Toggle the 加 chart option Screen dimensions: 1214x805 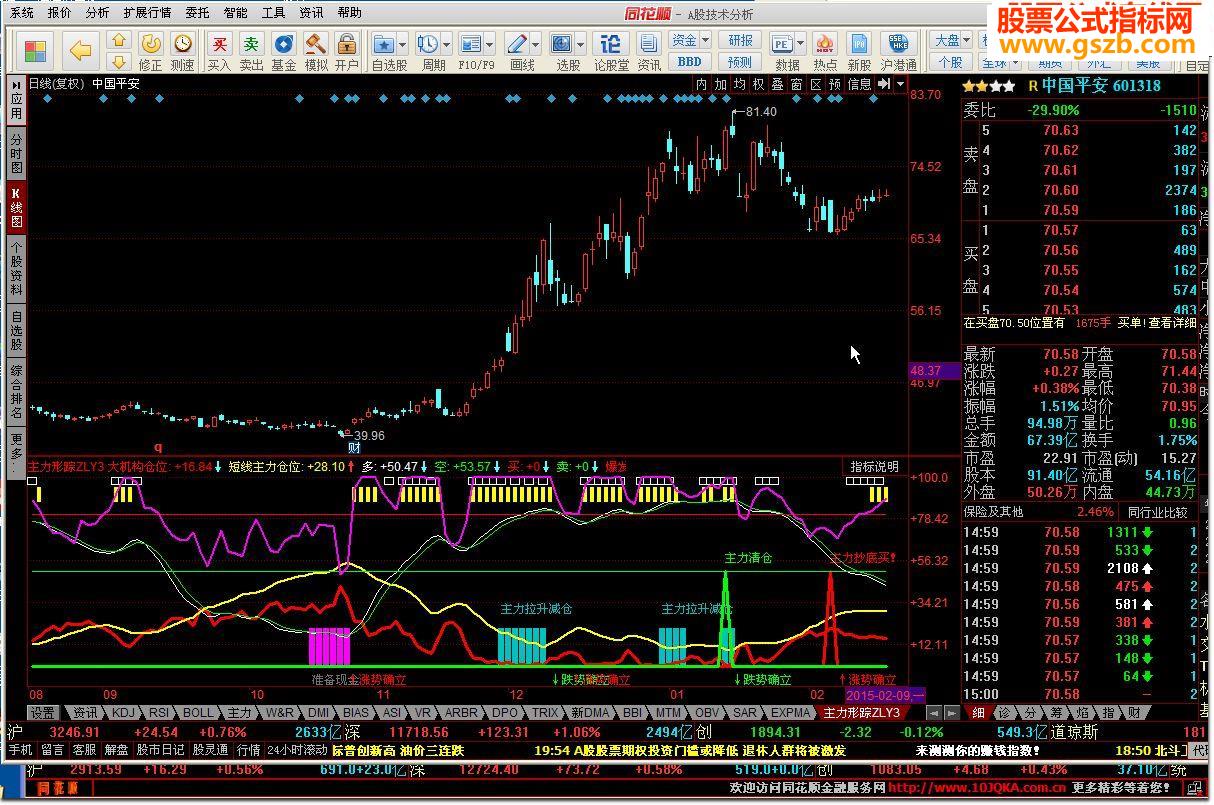pyautogui.click(x=721, y=85)
